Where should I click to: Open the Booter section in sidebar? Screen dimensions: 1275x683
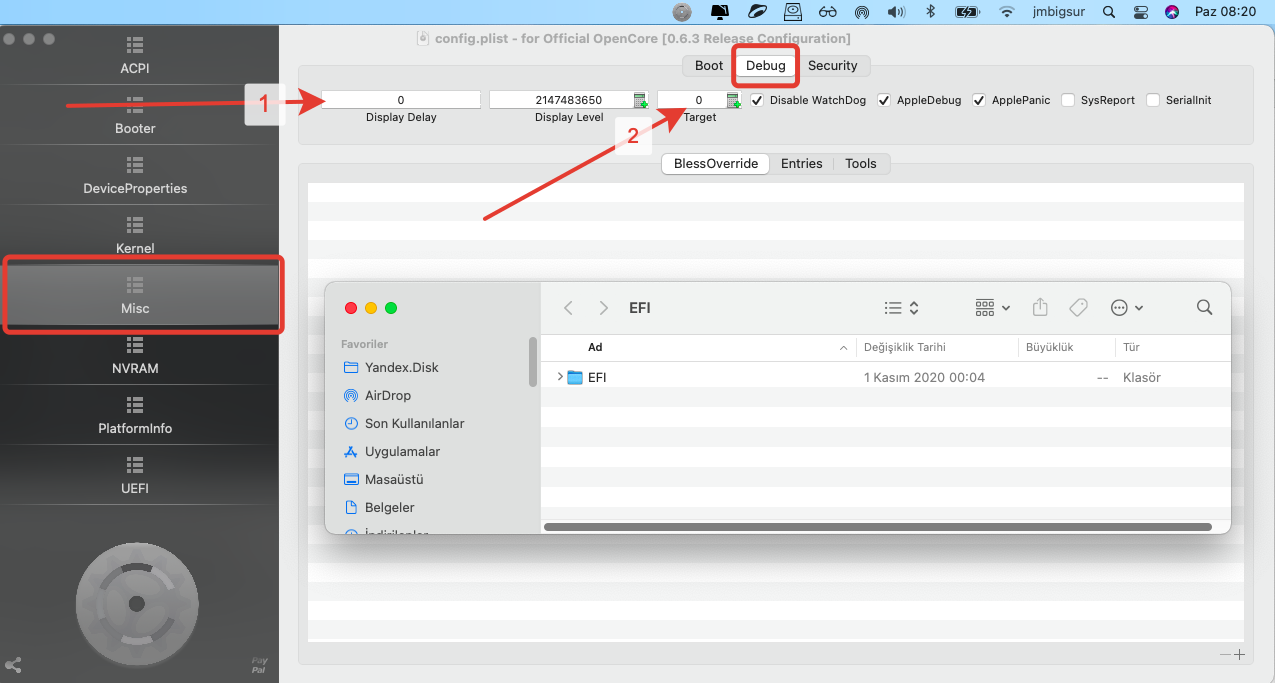[135, 117]
